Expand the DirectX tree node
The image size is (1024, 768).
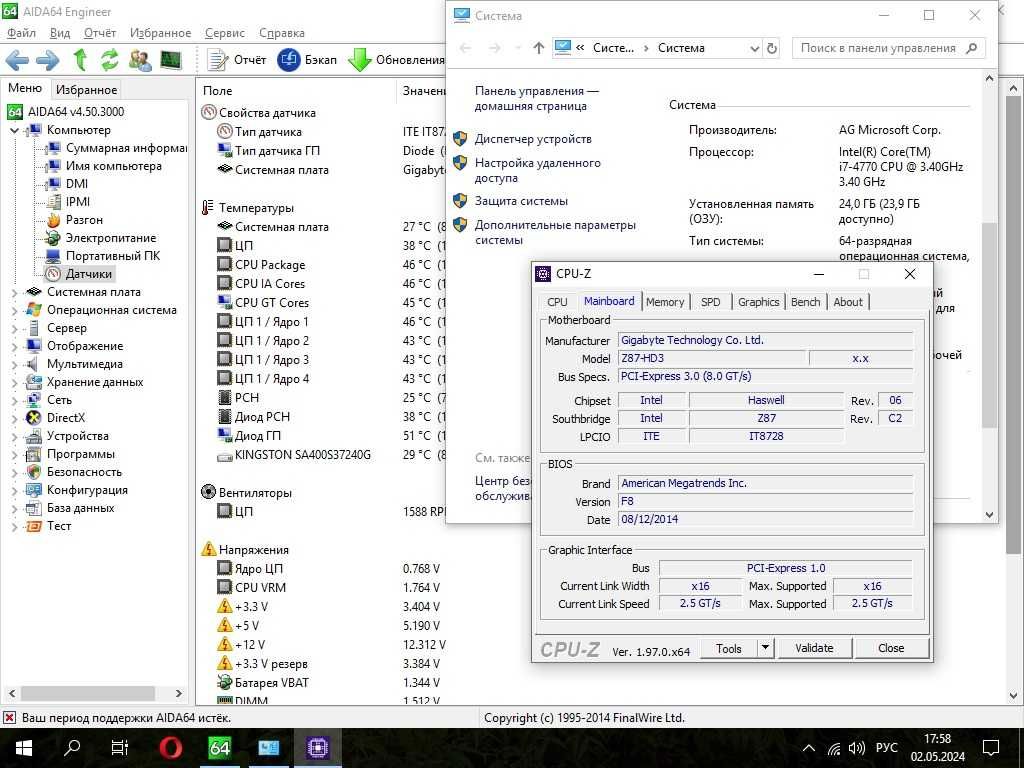[14, 419]
